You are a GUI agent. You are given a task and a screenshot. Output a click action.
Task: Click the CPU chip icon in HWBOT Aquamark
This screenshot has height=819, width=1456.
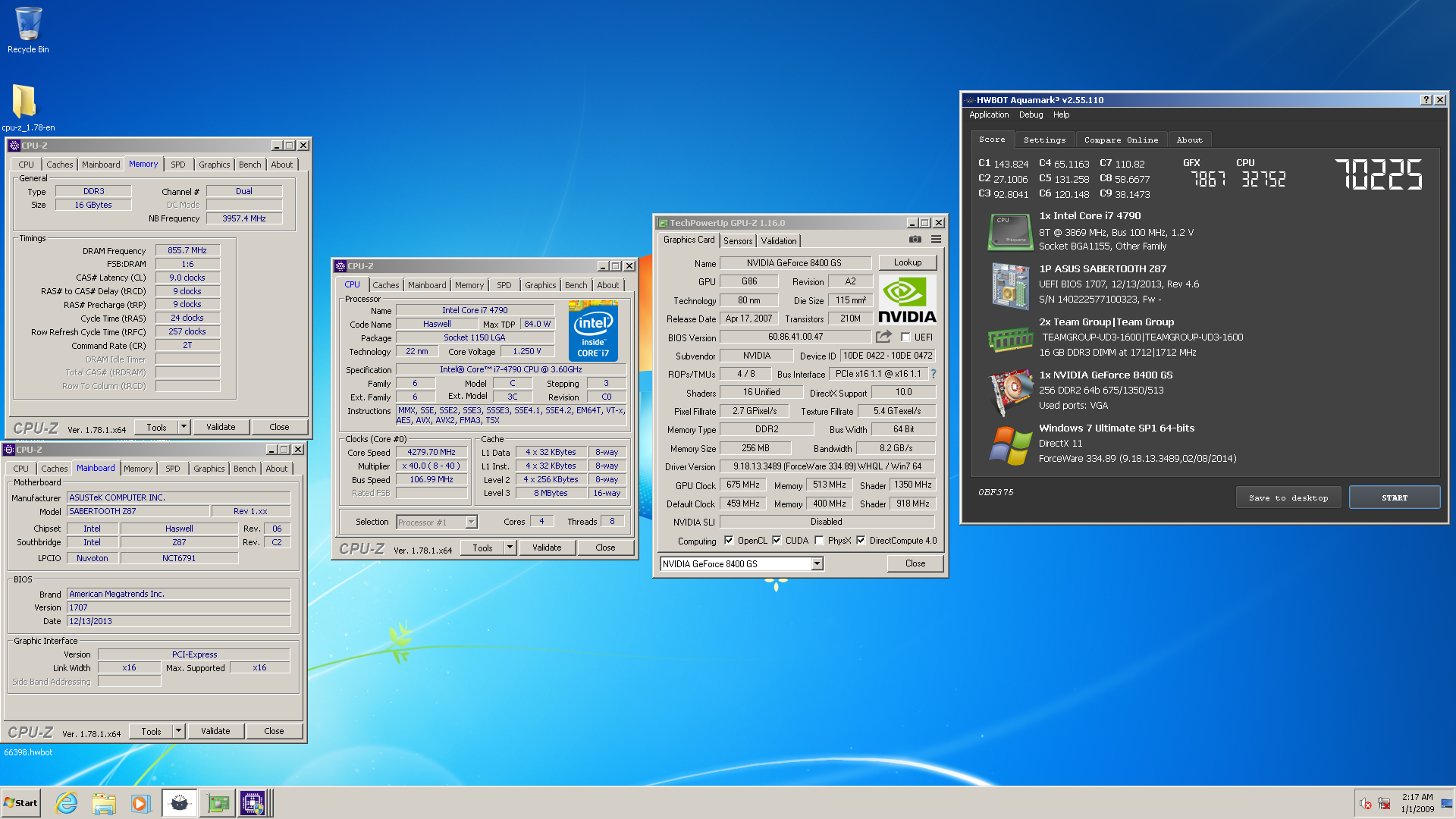(1010, 231)
